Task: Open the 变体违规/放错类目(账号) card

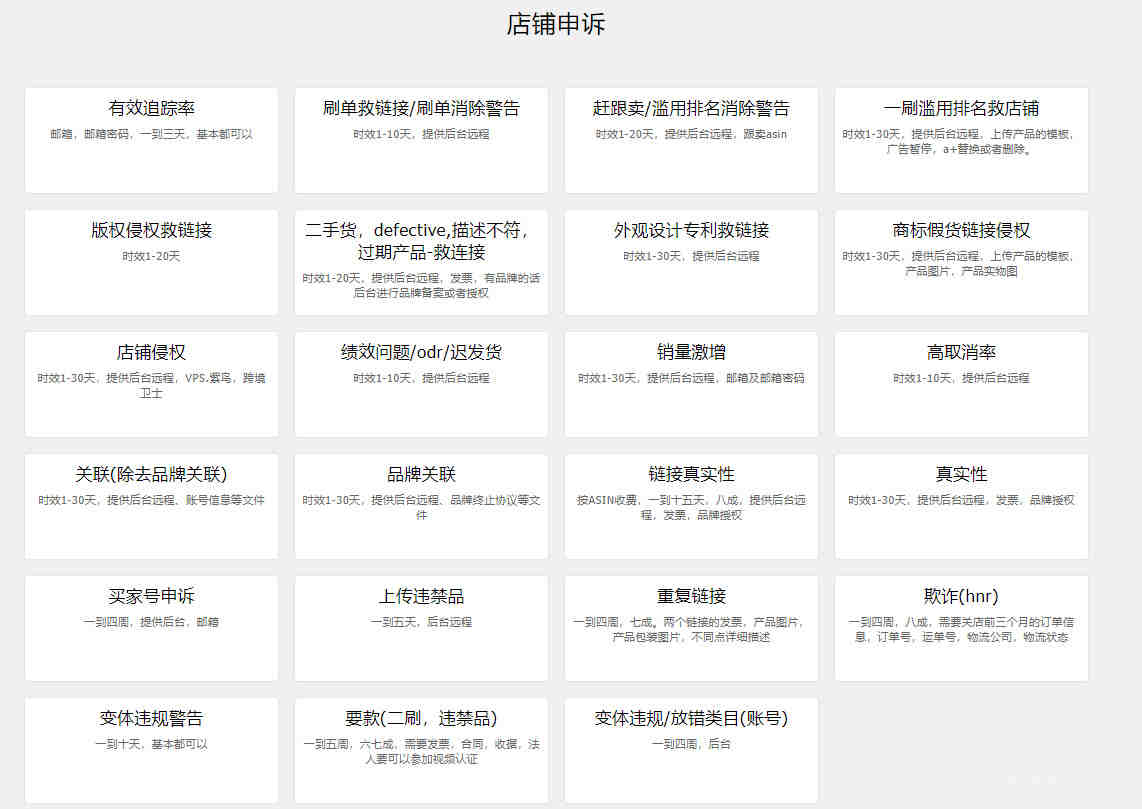Action: click(691, 751)
